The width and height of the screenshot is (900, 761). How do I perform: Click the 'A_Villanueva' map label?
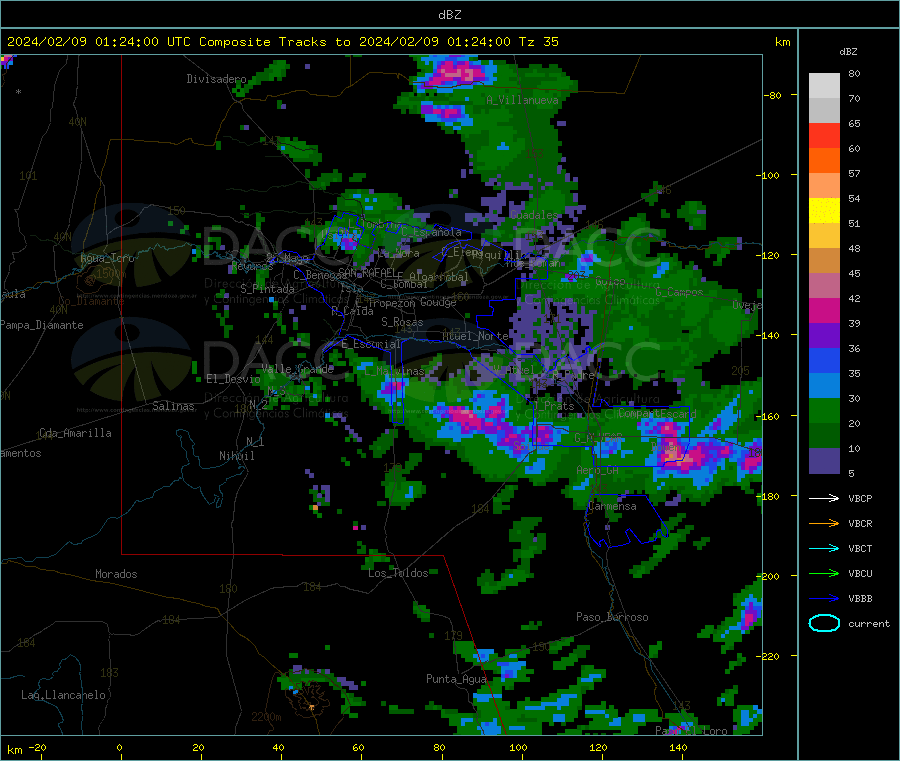(x=522, y=100)
